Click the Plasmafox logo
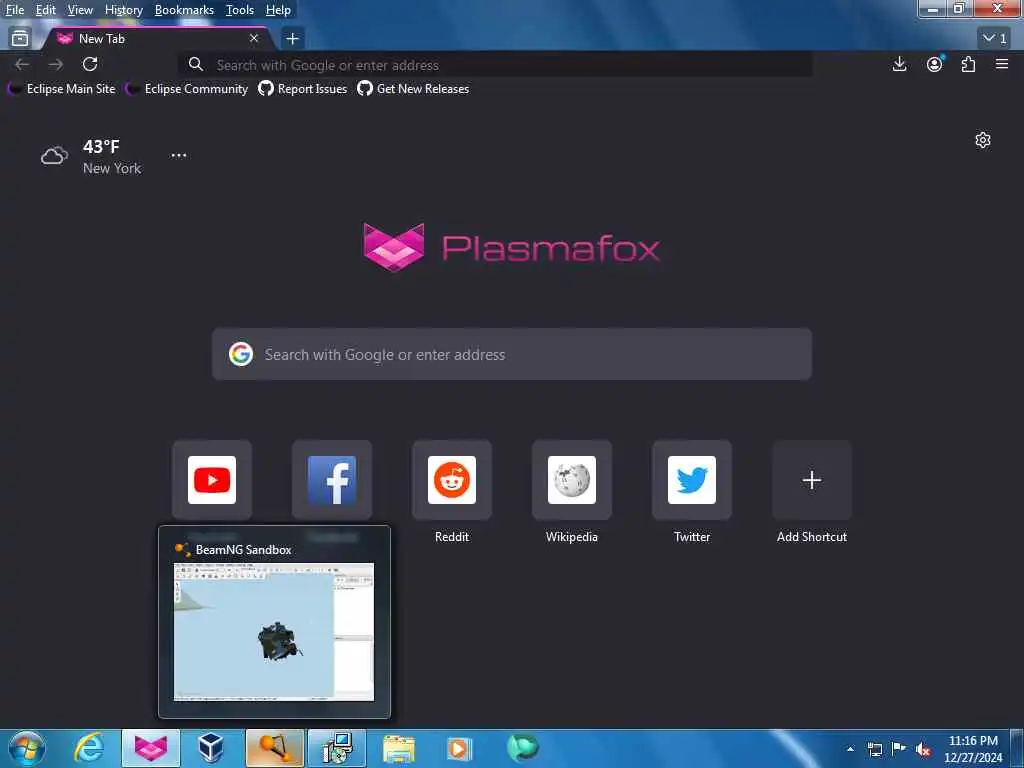The image size is (1024, 768). click(x=511, y=248)
